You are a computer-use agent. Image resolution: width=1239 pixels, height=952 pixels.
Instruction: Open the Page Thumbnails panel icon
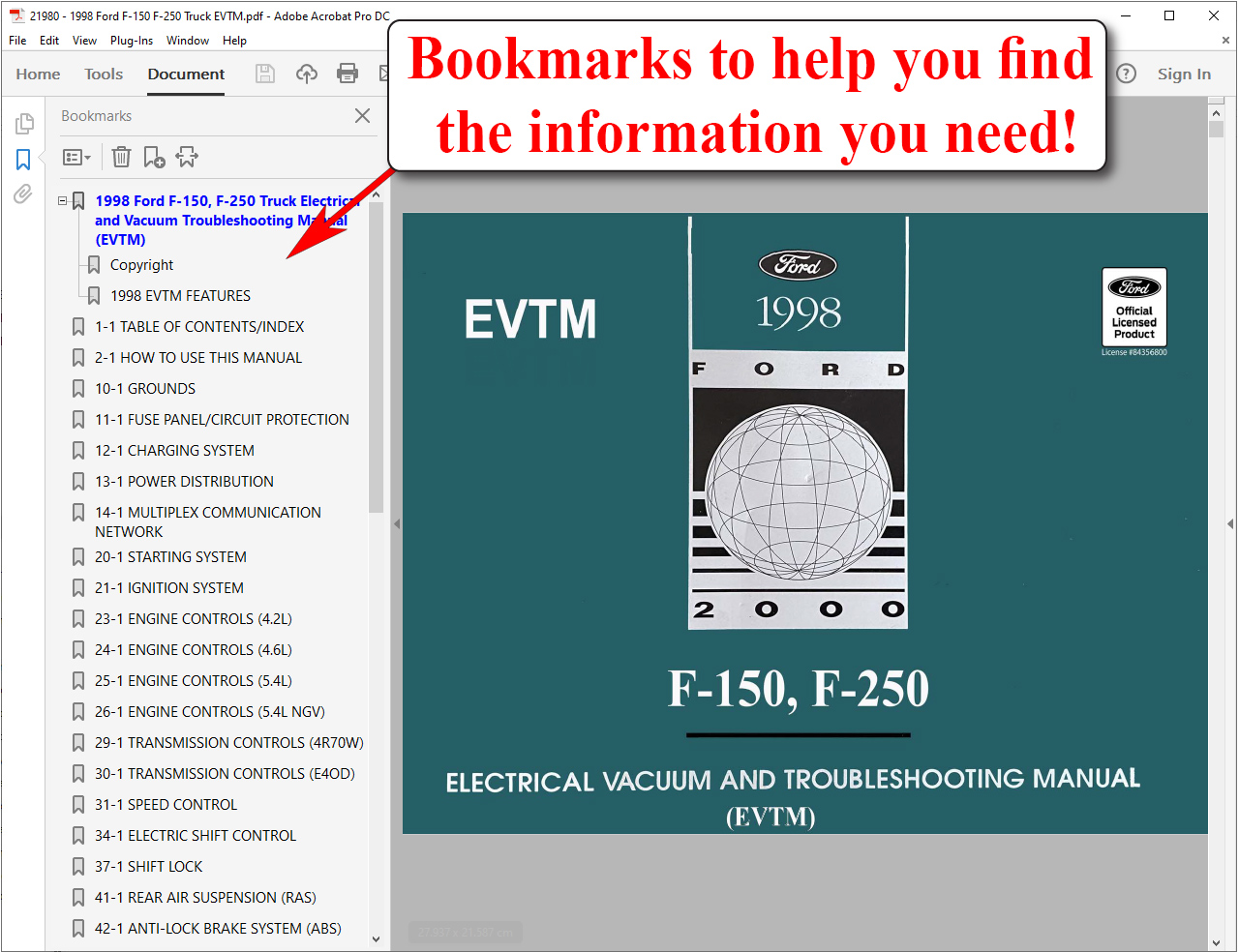[x=24, y=124]
